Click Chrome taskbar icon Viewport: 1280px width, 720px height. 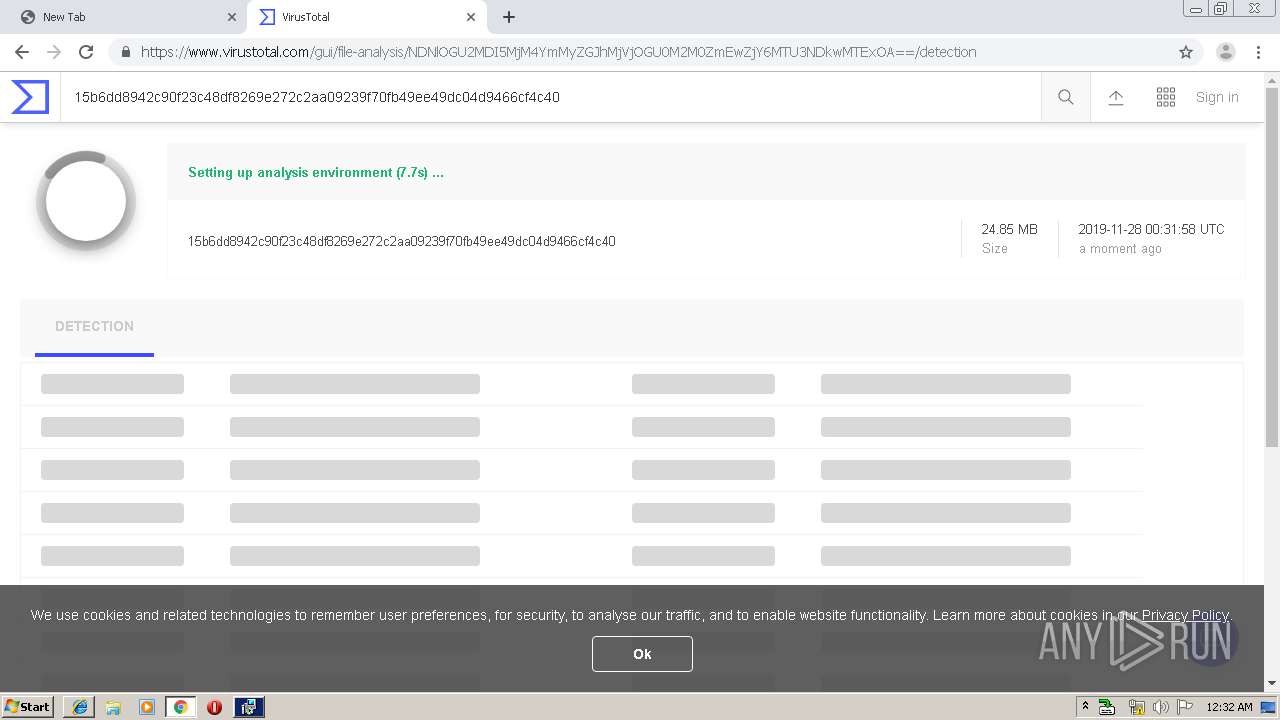coord(180,707)
